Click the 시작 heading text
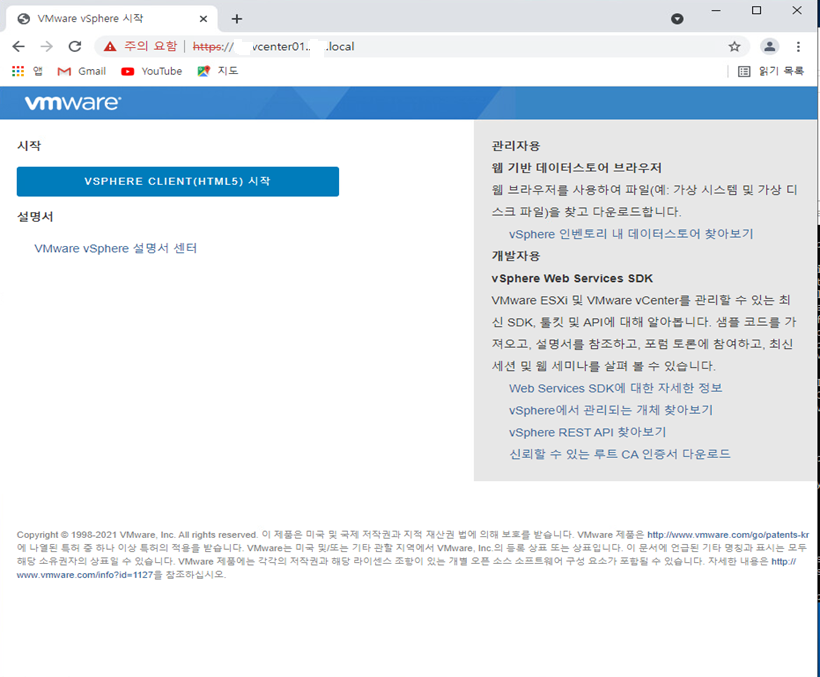The width and height of the screenshot is (820, 677). [x=29, y=145]
